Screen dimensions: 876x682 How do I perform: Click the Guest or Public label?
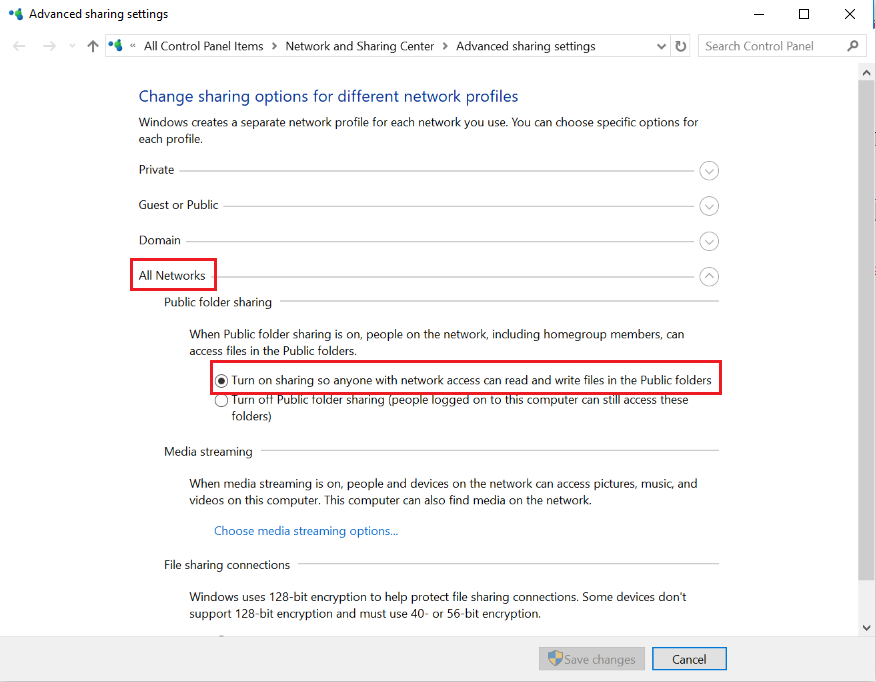point(178,205)
